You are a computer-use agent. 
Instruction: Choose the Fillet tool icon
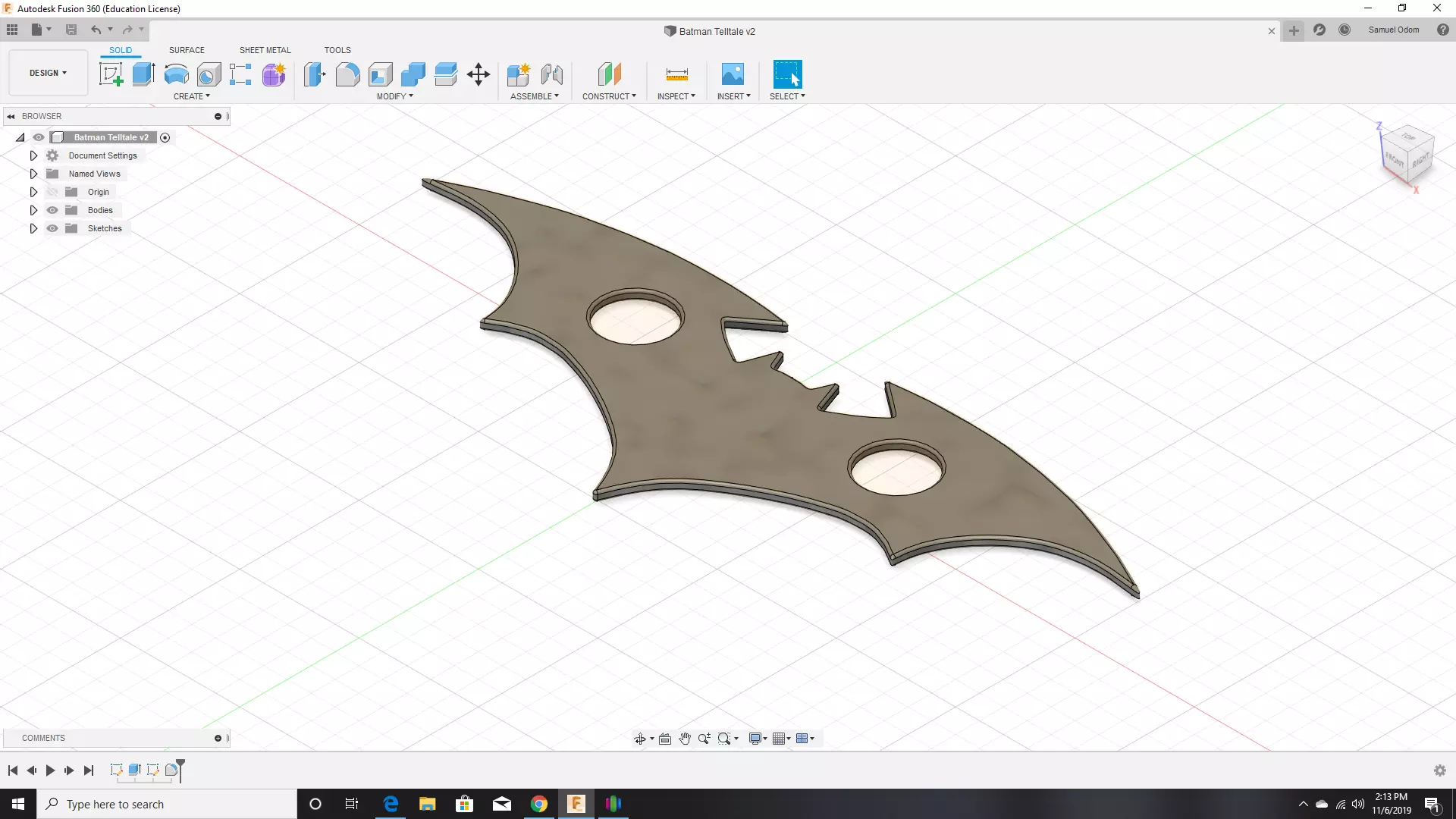tap(347, 74)
